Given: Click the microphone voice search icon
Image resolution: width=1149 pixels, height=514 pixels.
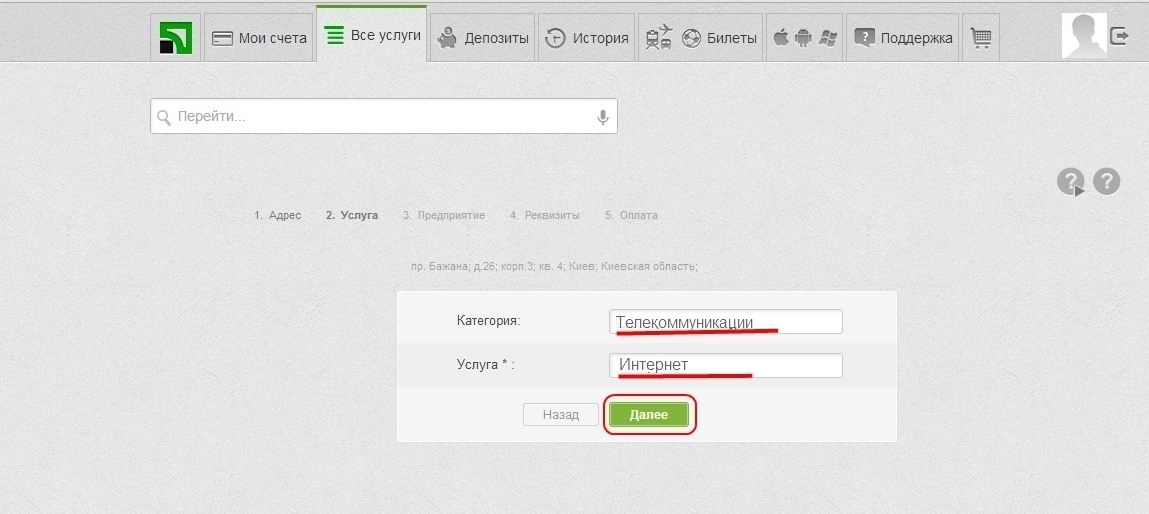Looking at the screenshot, I should (603, 117).
